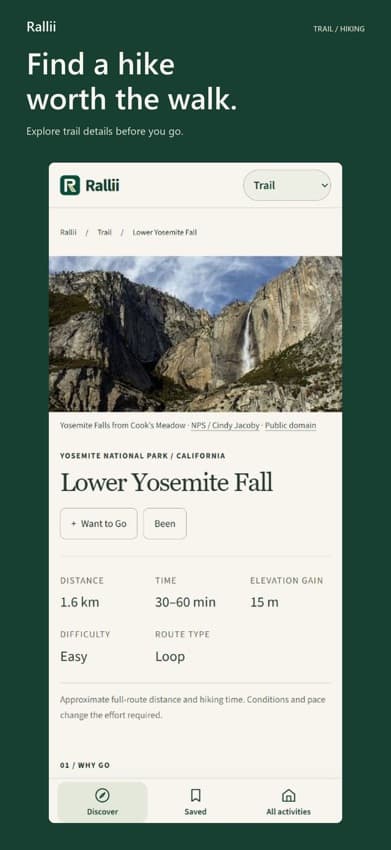
Task: Toggle the Want to Go button
Action: click(x=99, y=524)
